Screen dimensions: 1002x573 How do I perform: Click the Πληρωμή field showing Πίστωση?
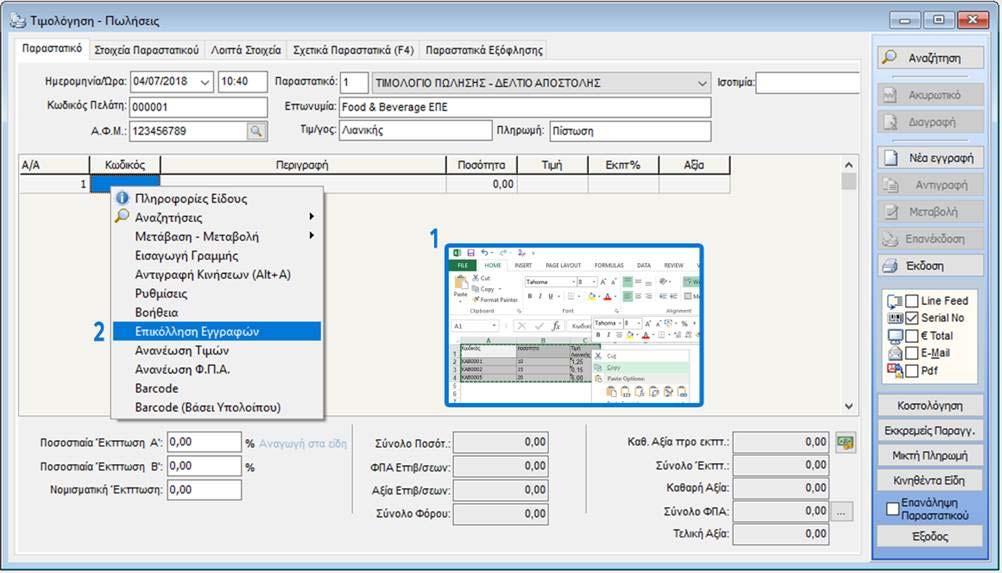(630, 131)
